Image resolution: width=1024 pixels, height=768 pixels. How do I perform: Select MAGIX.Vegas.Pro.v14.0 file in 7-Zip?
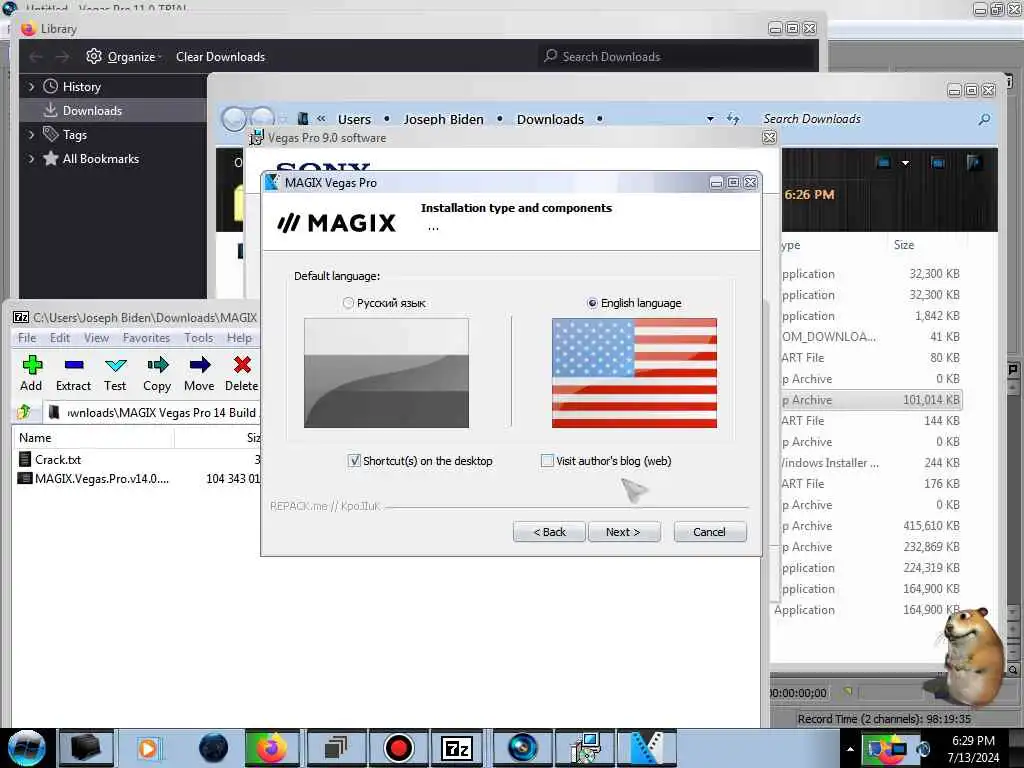[x=101, y=478]
